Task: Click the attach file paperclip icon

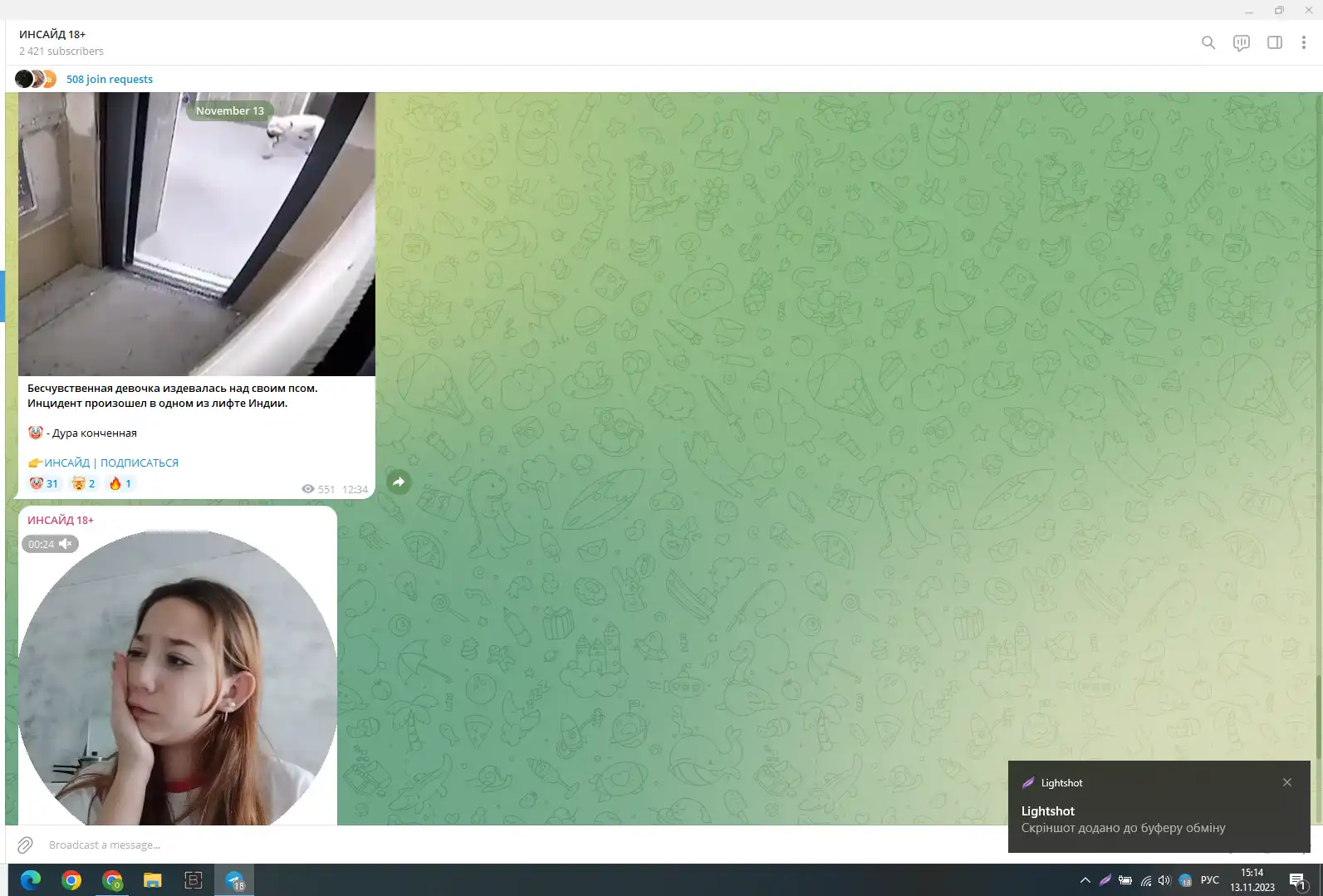Action: click(25, 845)
